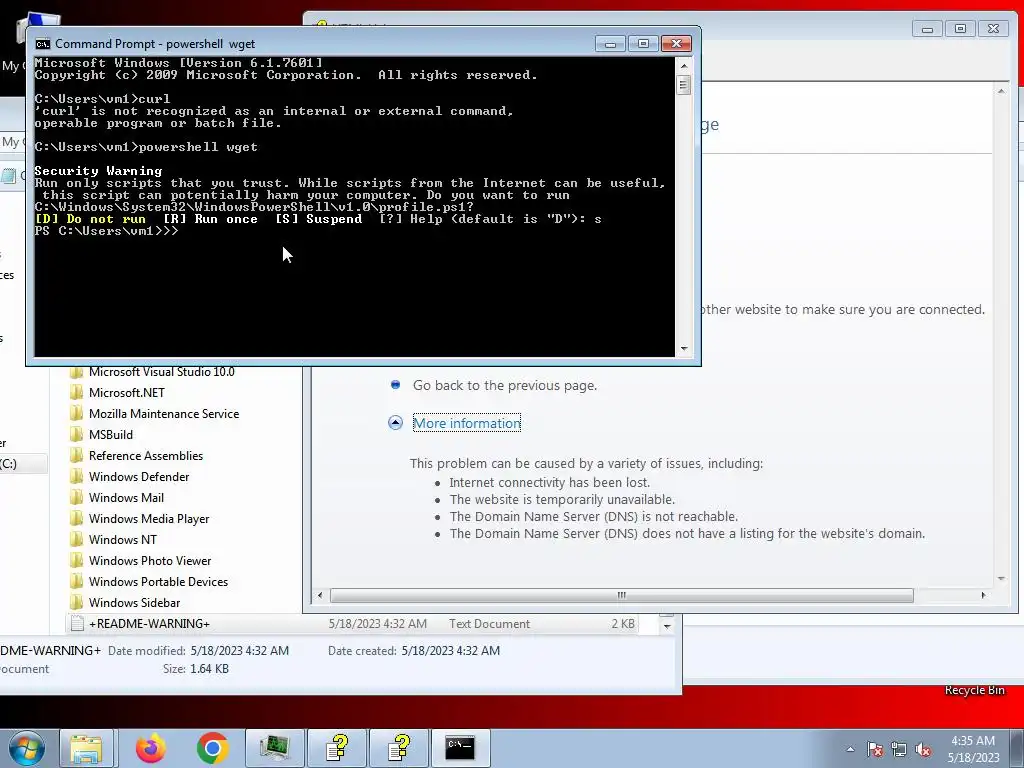Click the Text Document type cell

click(x=489, y=624)
